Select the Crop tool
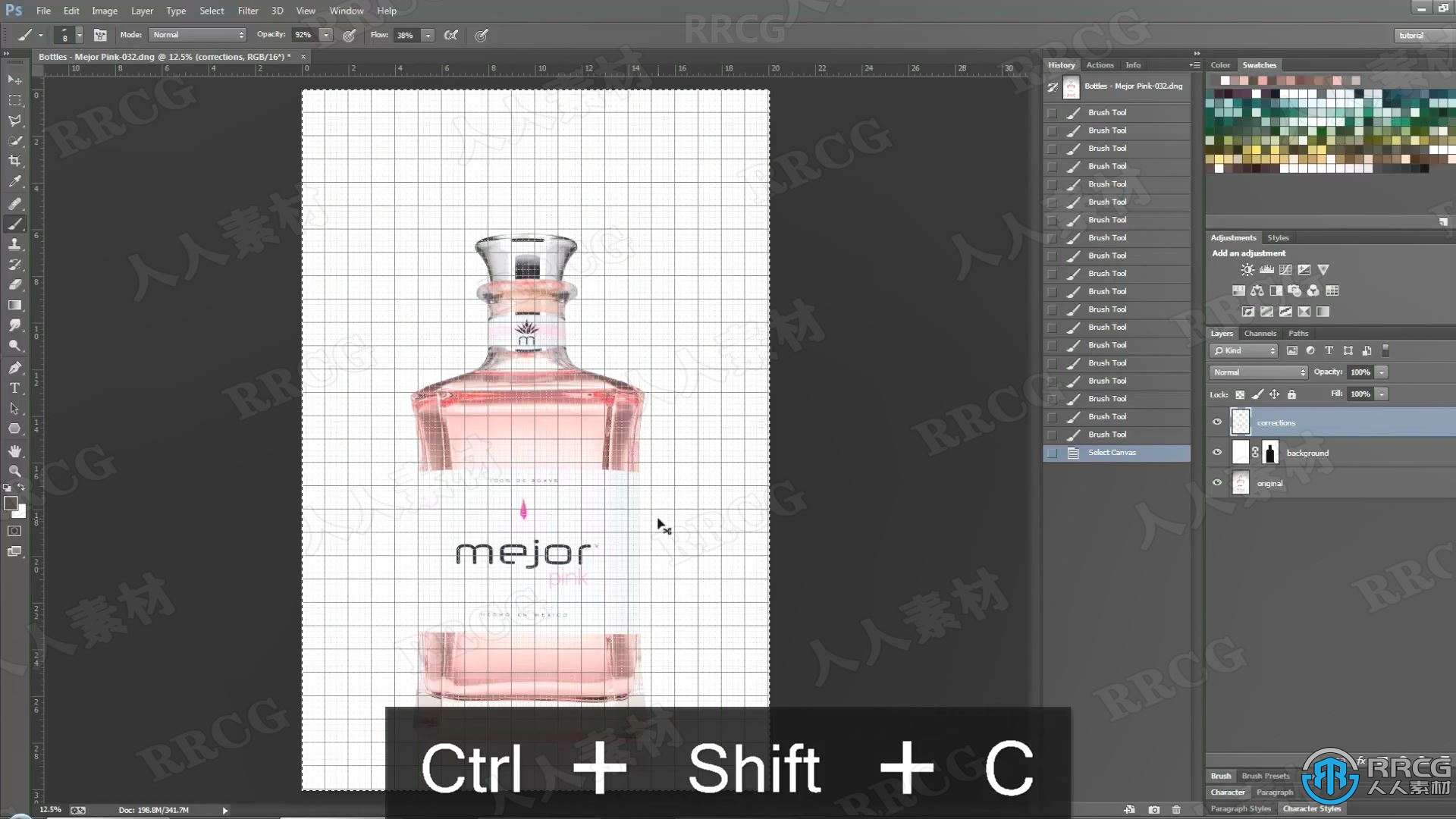 (14, 161)
